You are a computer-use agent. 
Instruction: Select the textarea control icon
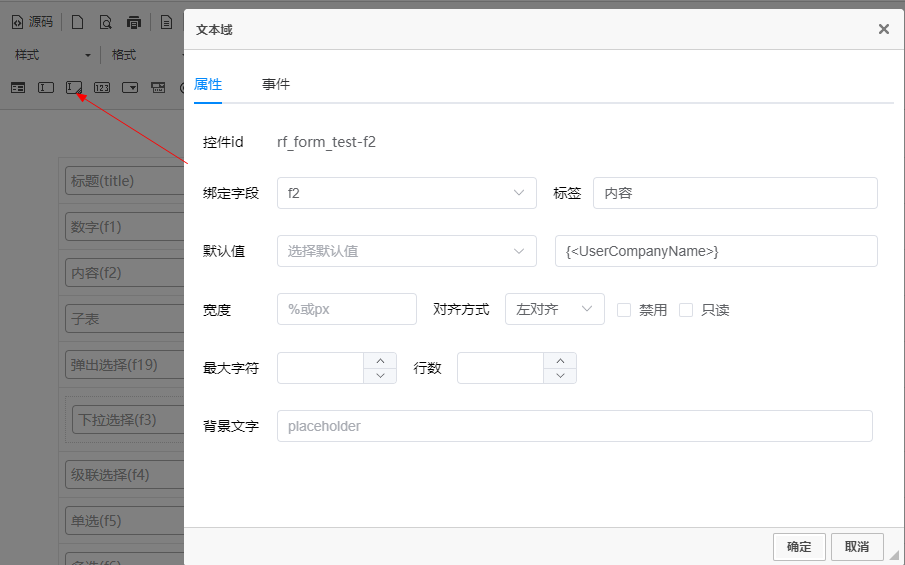pyautogui.click(x=74, y=88)
